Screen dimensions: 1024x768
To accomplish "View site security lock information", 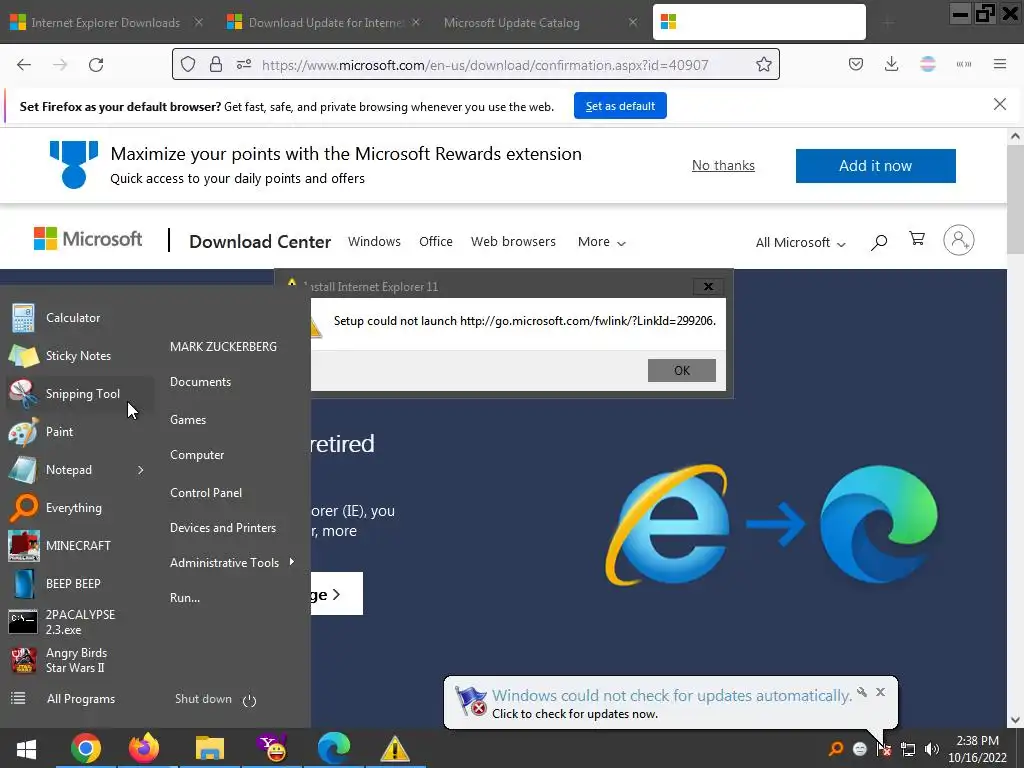I will pyautogui.click(x=216, y=65).
